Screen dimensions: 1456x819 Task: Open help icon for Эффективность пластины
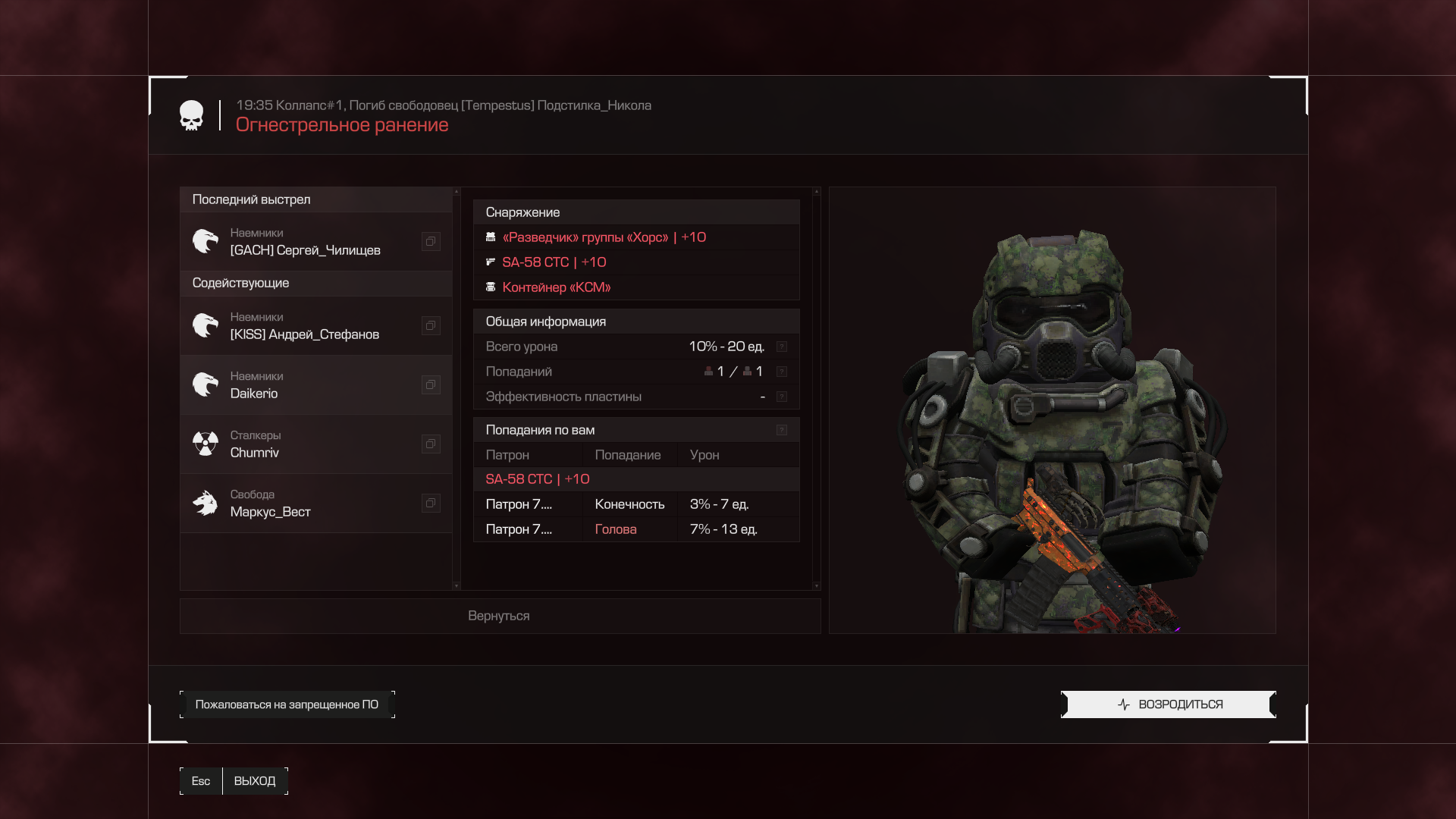[782, 397]
